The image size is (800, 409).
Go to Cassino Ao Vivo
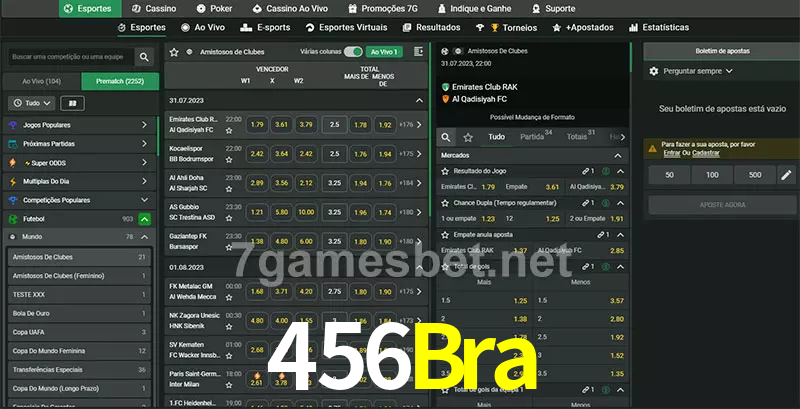pos(290,9)
